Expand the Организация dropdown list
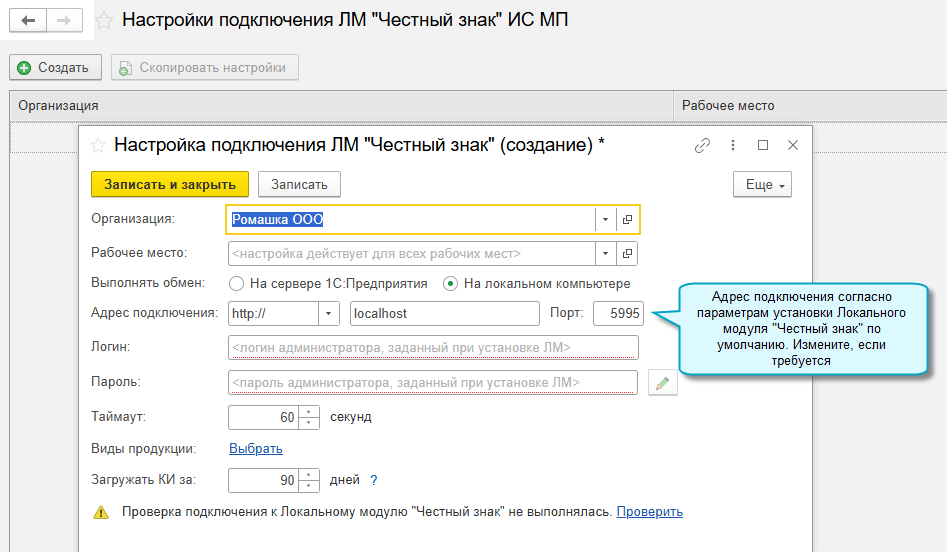The image size is (947, 552). point(606,219)
